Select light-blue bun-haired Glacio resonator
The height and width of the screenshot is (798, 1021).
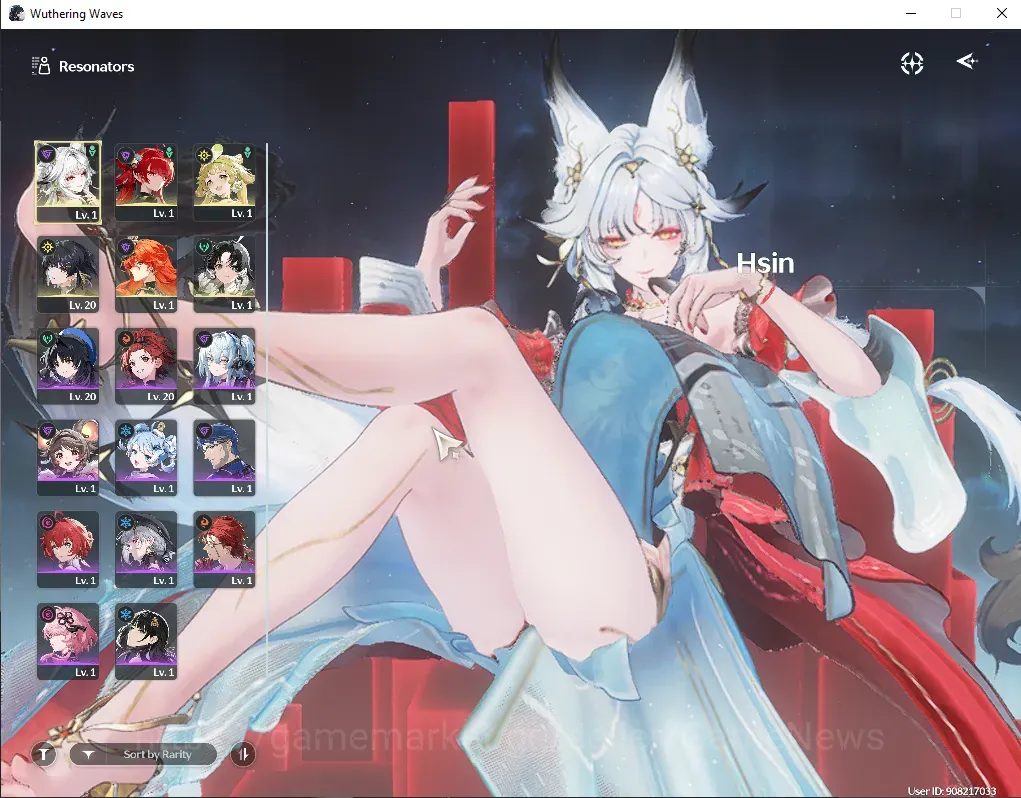tap(146, 458)
